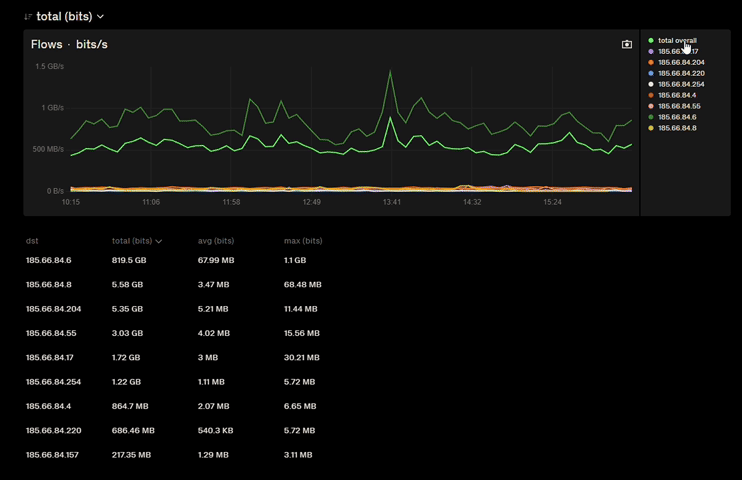This screenshot has height=480, width=742.
Task: Select the 185.66.84.6 row in table
Action: click(x=49, y=260)
